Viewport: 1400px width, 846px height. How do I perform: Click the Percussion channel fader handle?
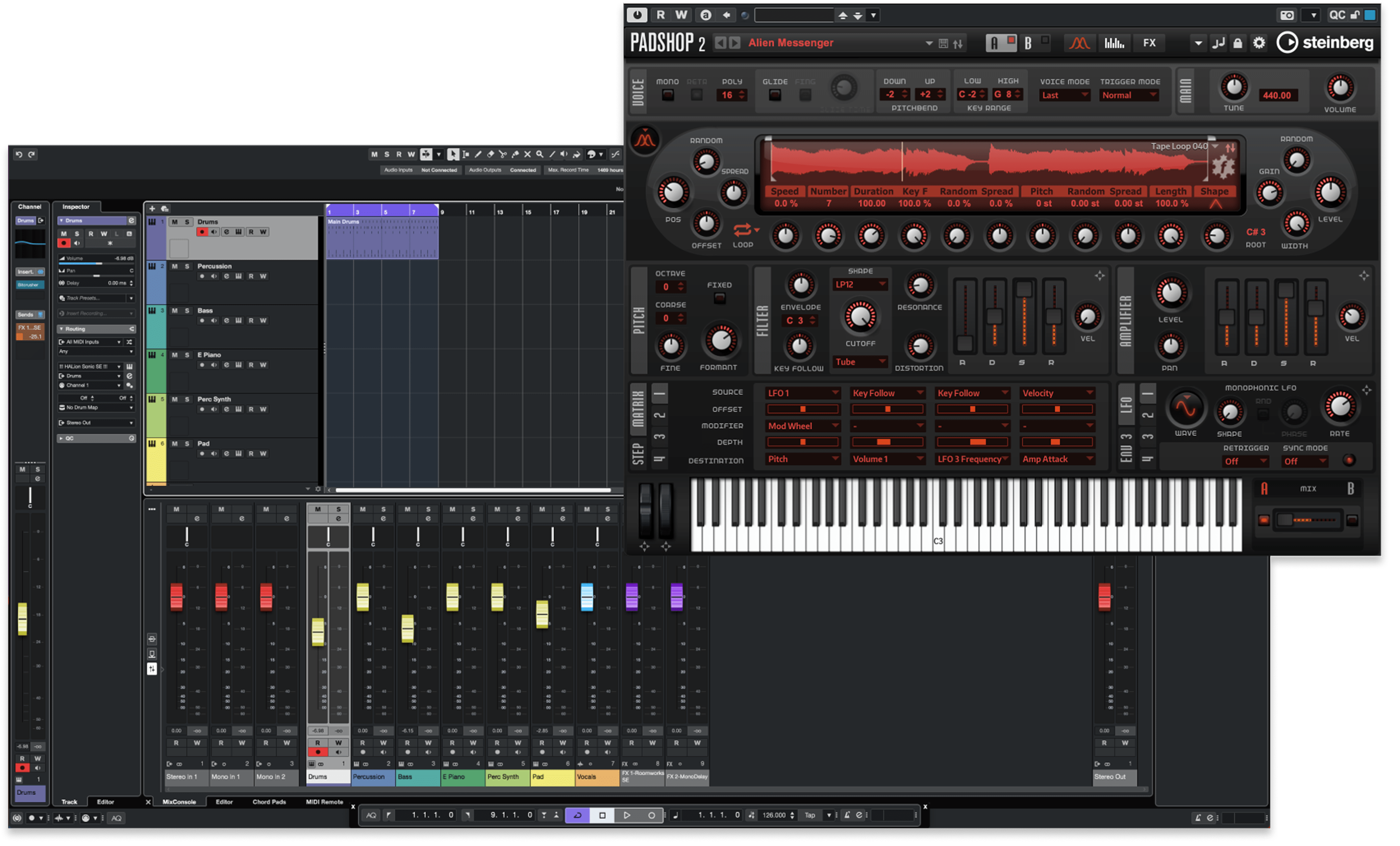pyautogui.click(x=362, y=597)
